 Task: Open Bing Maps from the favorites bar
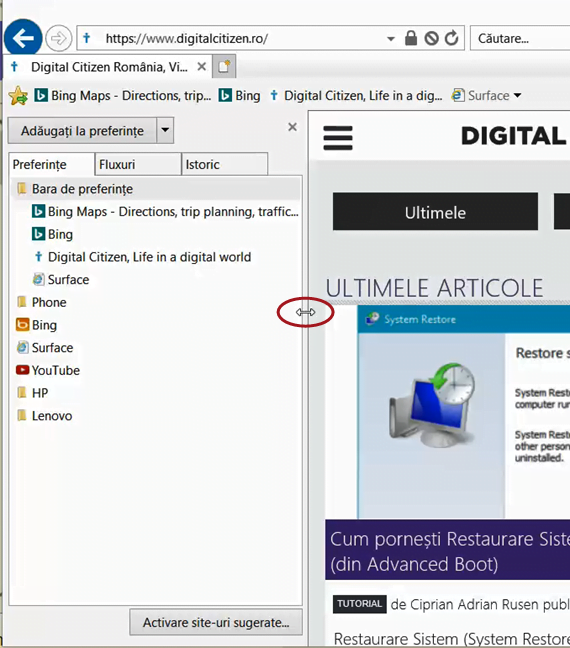pyautogui.click(x=123, y=96)
